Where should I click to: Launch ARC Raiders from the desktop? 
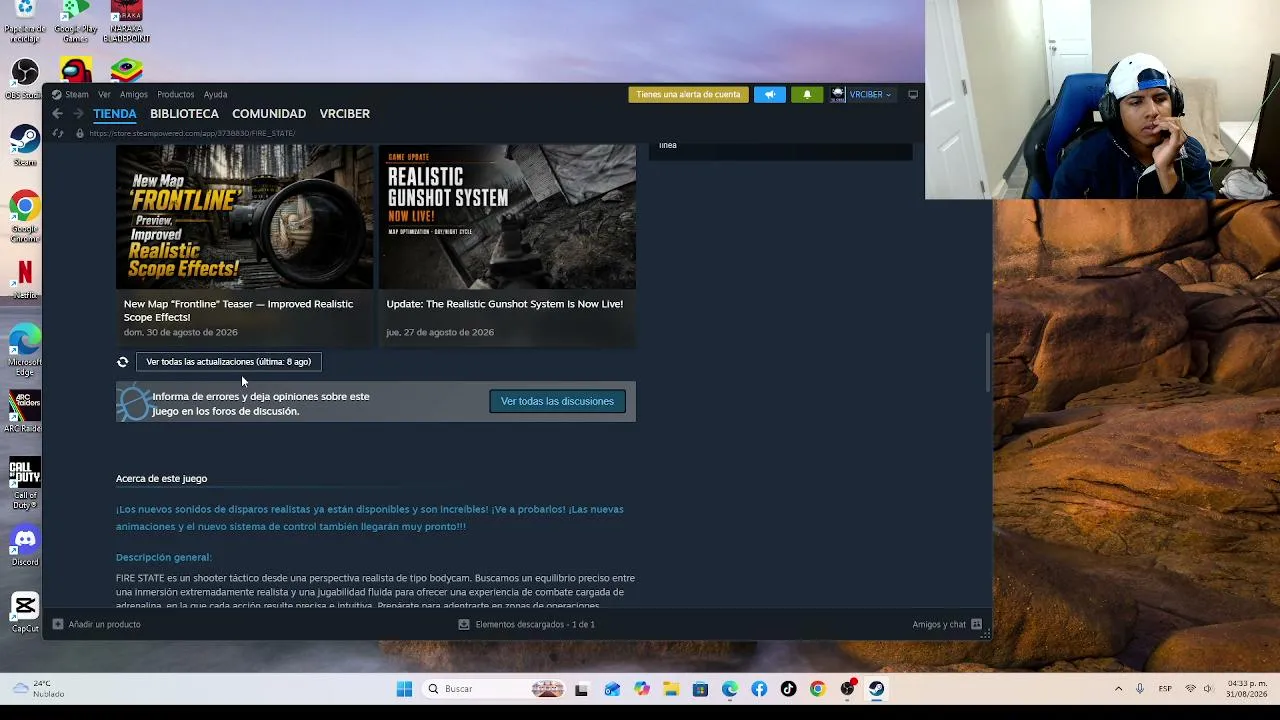[25, 411]
